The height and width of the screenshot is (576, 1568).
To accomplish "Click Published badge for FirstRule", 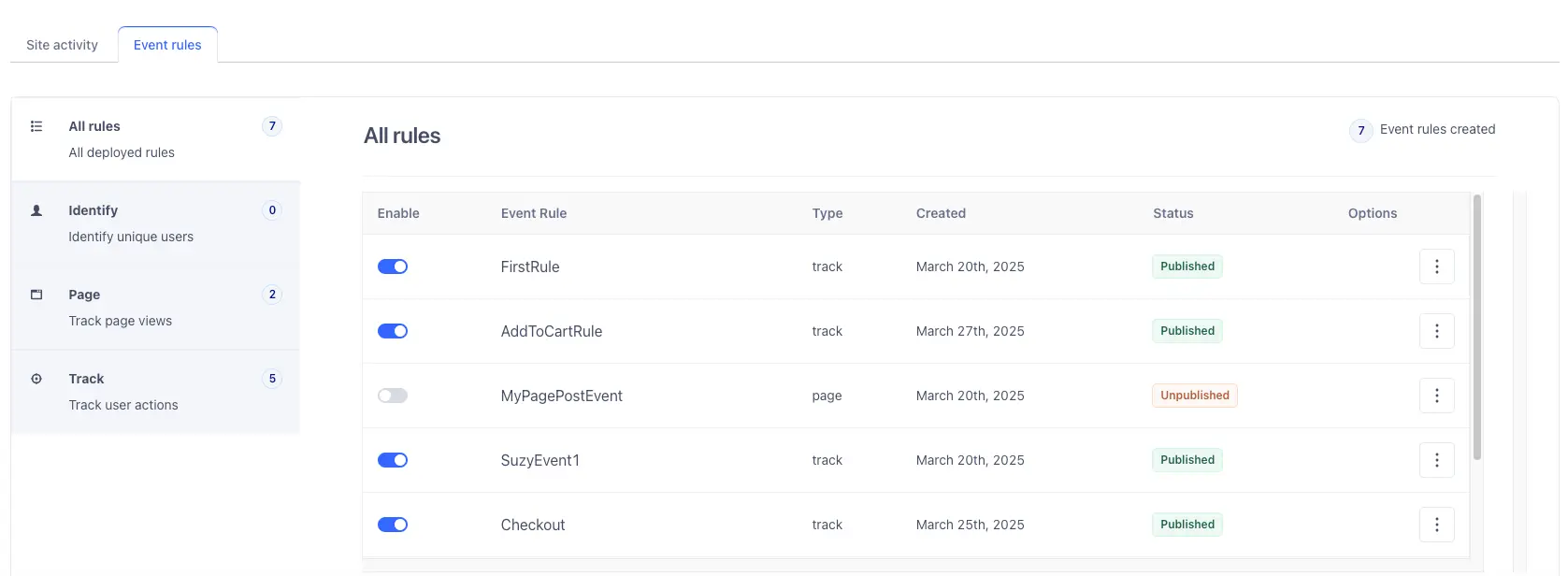I will click(x=1187, y=266).
